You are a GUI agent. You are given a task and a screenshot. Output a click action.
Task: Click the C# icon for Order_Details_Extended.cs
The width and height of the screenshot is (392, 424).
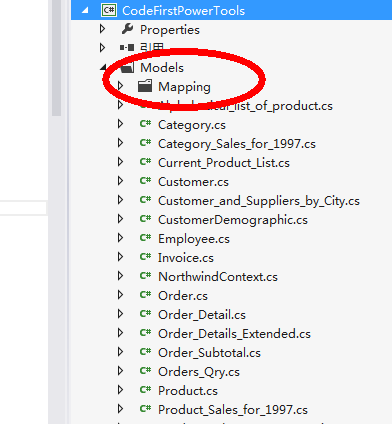145,333
